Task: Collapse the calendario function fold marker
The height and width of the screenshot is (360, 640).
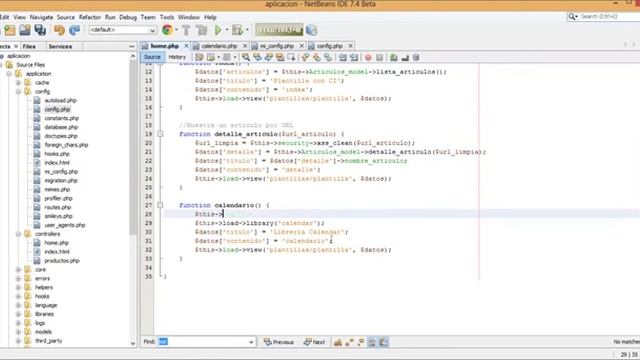Action: 160,205
